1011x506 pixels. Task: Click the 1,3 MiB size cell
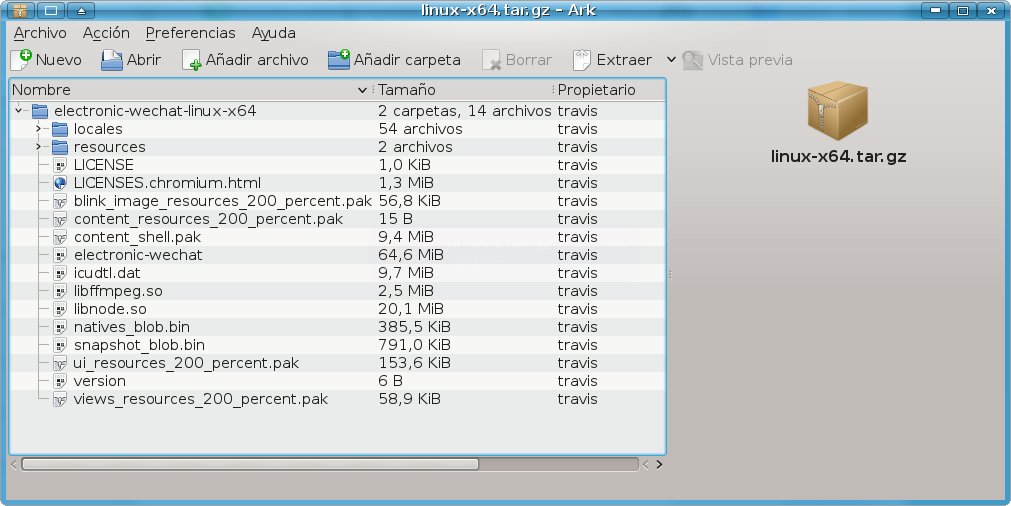406,183
